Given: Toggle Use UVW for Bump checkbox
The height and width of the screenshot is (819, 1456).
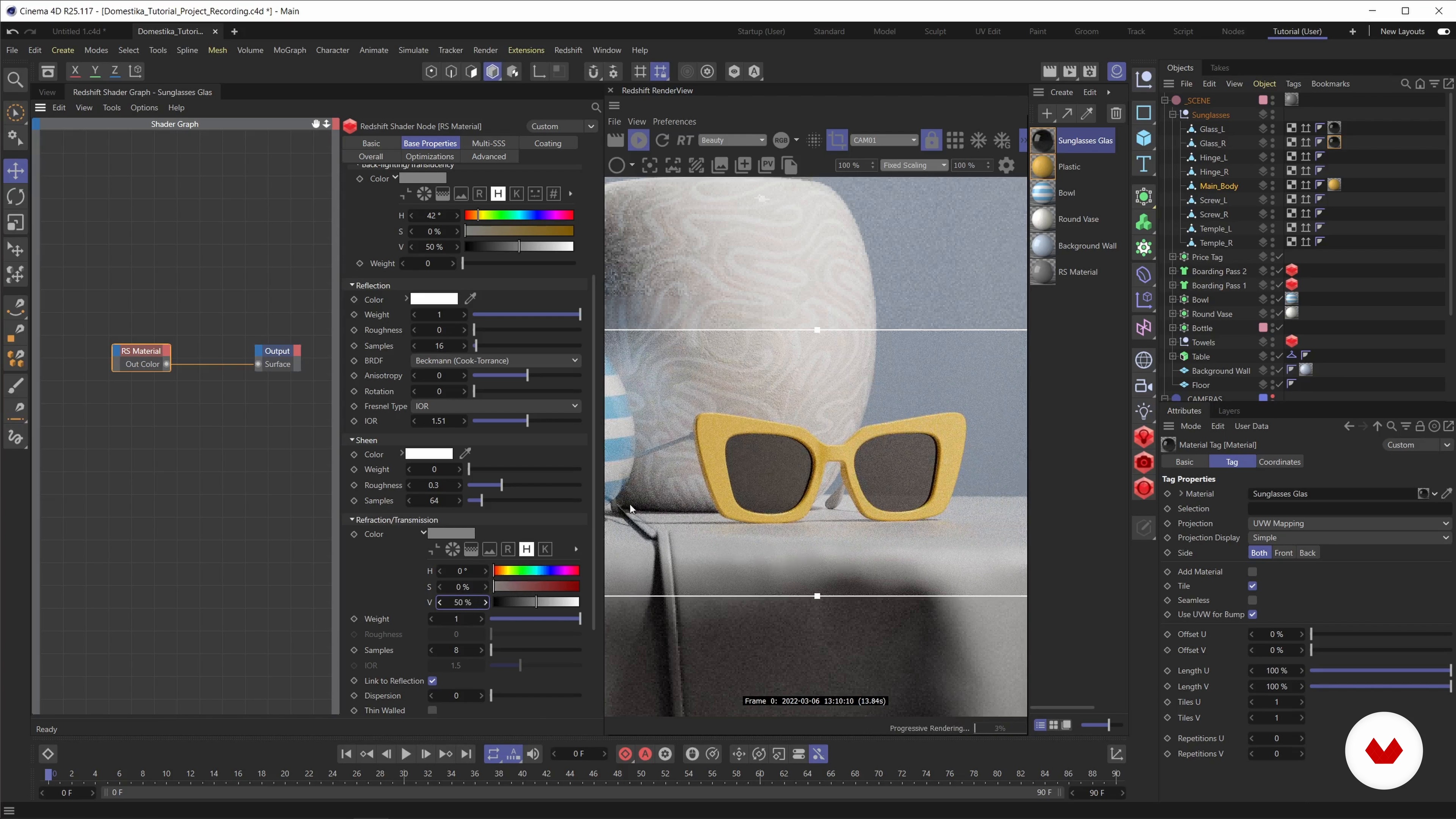Looking at the screenshot, I should point(1252,614).
